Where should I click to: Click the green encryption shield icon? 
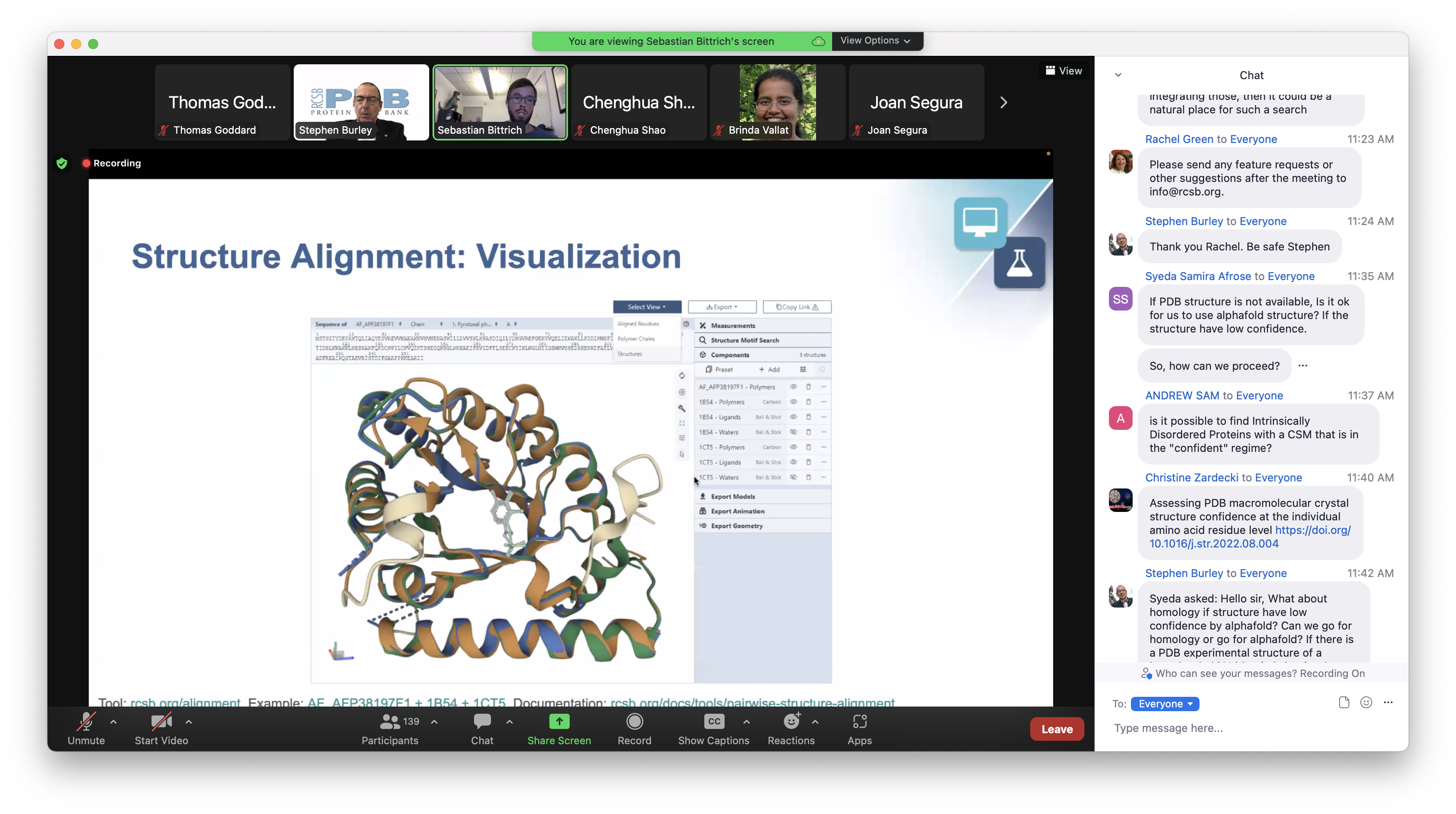[62, 163]
